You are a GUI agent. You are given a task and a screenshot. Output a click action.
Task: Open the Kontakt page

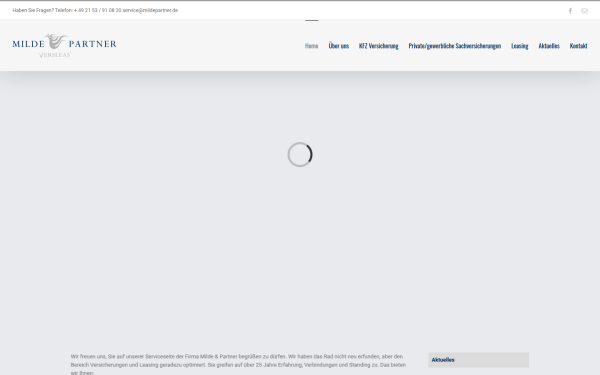click(x=578, y=46)
